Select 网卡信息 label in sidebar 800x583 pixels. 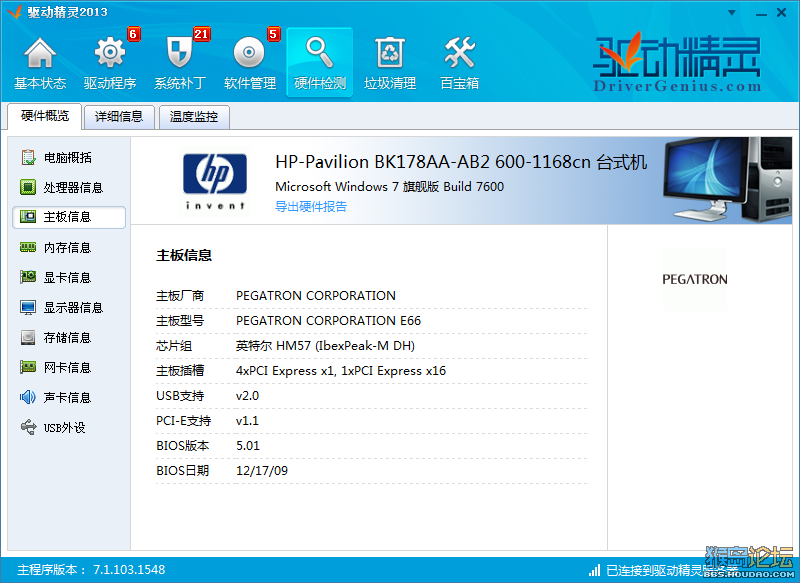[x=67, y=367]
